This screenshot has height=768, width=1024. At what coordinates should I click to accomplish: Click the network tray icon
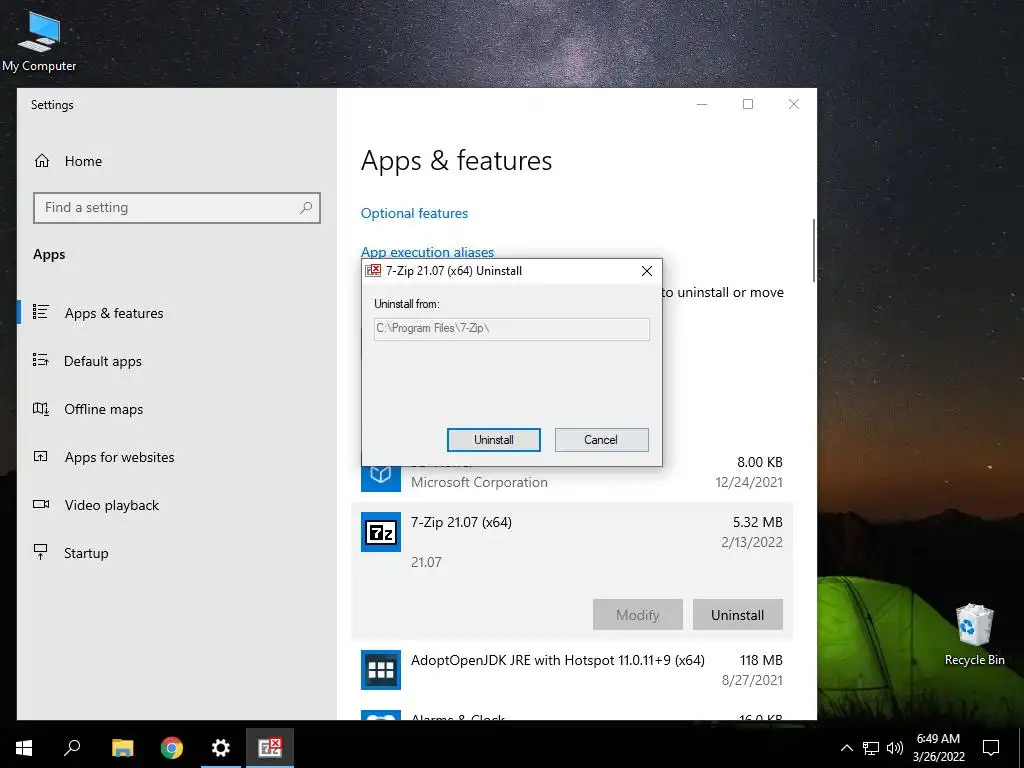click(x=871, y=748)
